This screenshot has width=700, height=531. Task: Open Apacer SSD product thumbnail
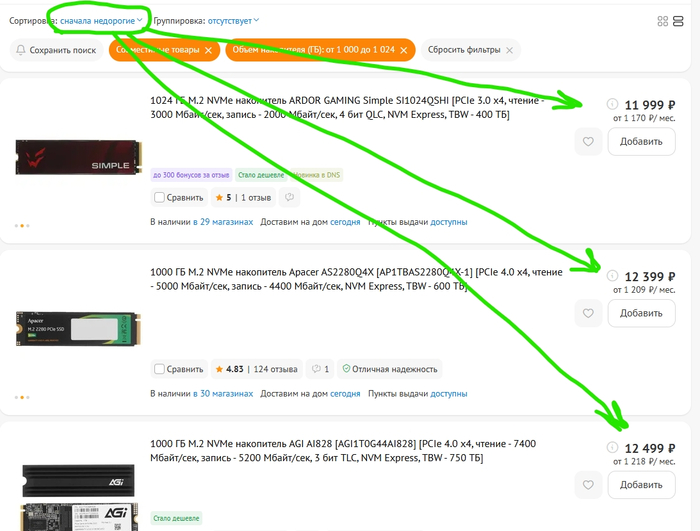(79, 329)
